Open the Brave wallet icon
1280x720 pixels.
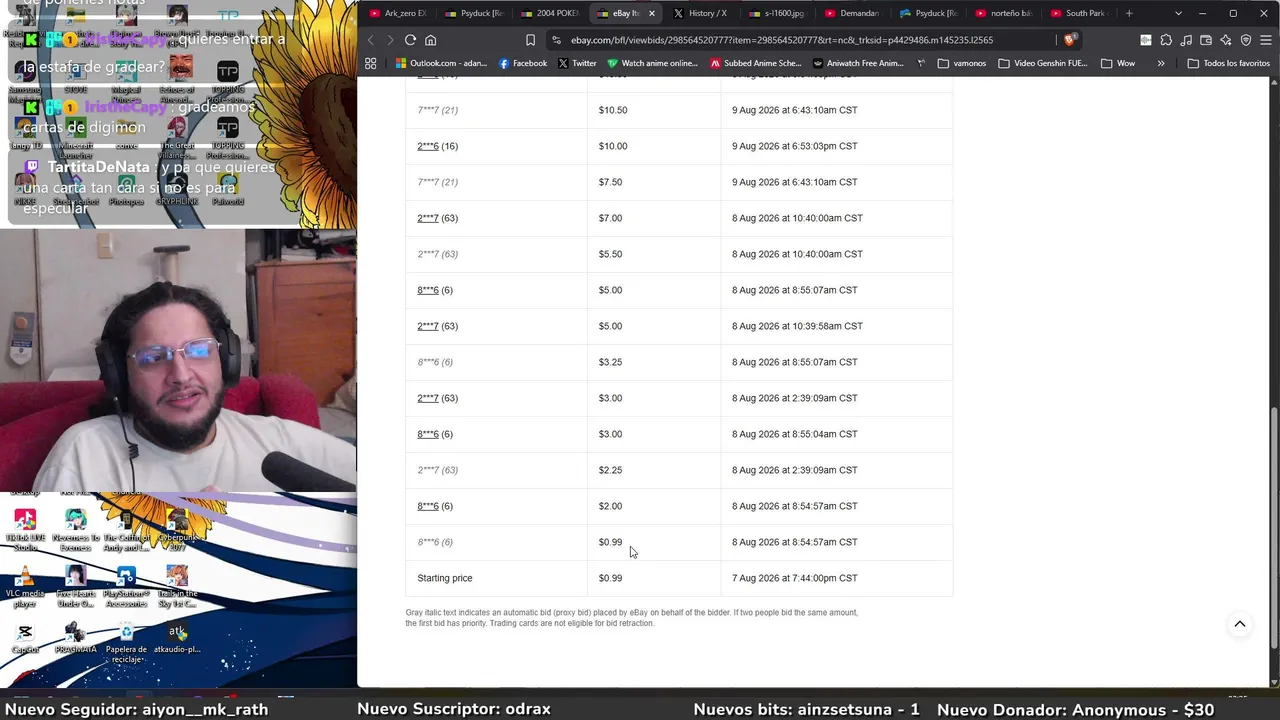(x=1206, y=40)
